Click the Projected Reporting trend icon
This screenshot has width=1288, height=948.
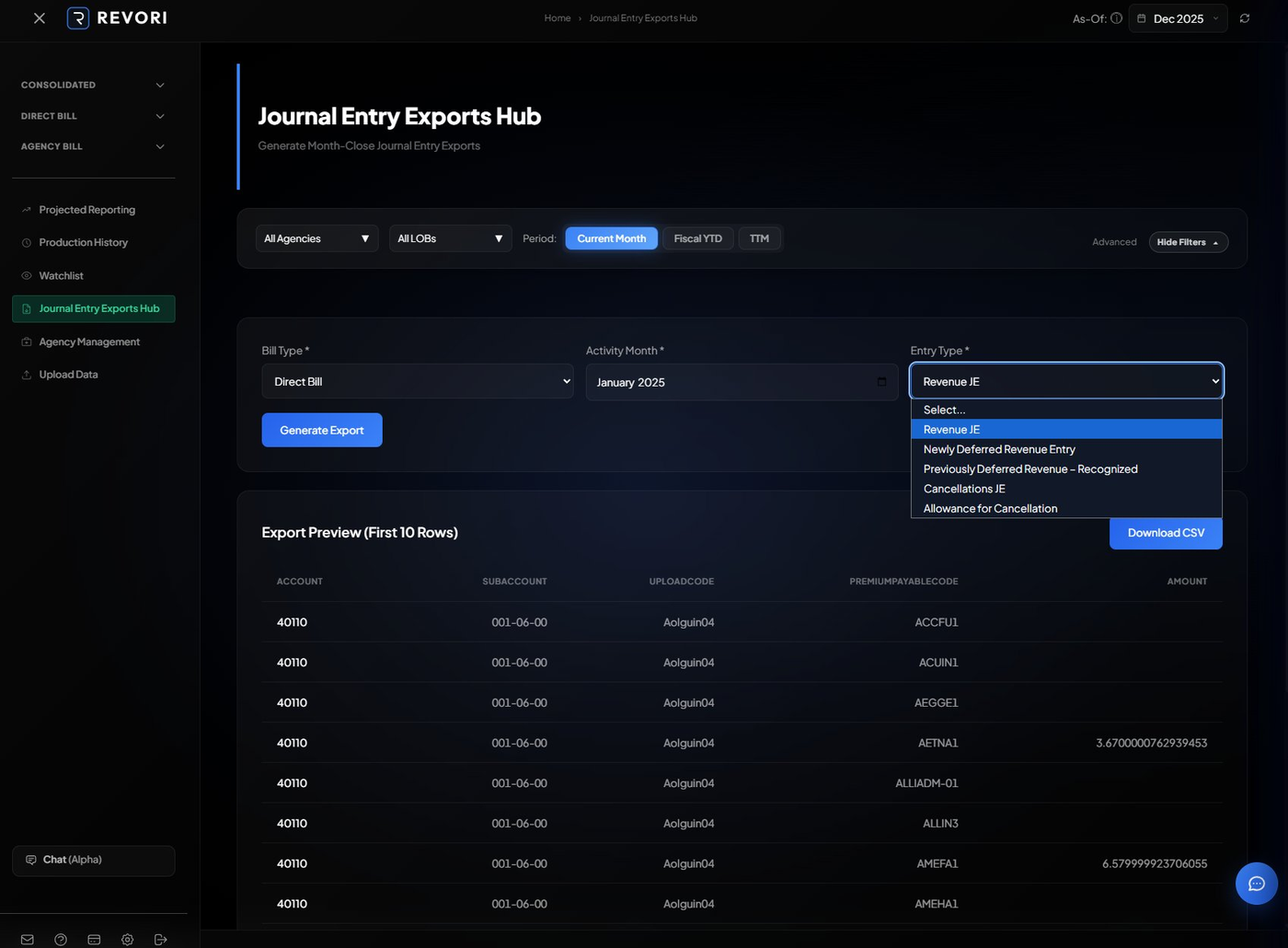[27, 210]
